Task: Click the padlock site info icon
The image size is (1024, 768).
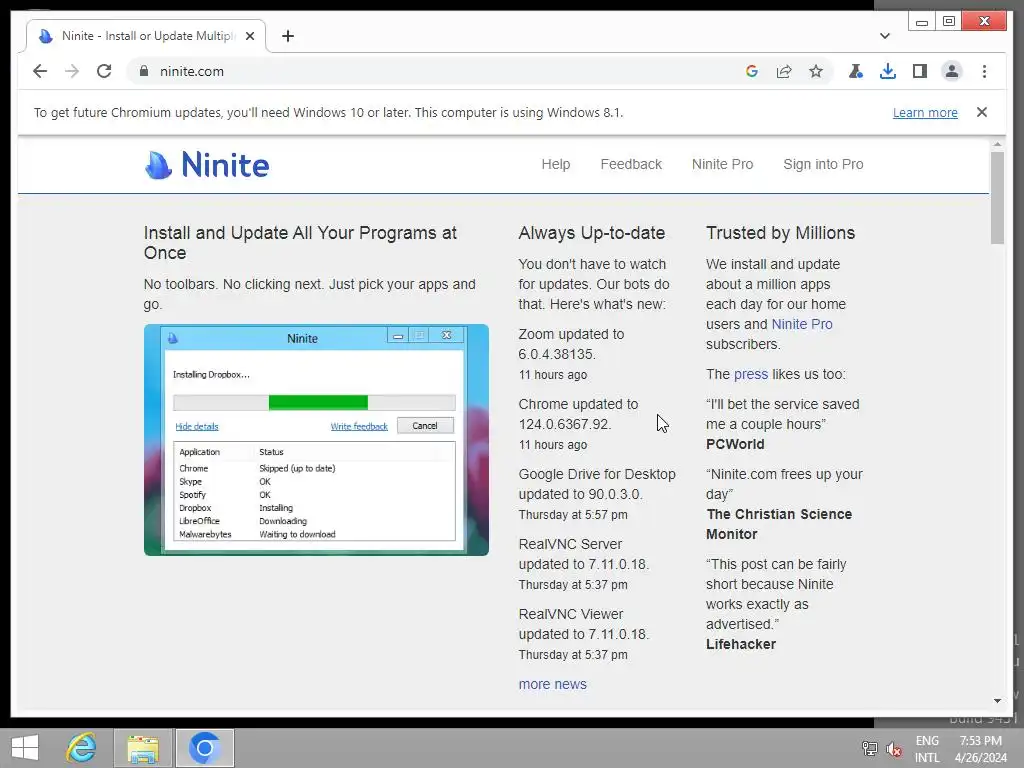Action: (144, 71)
